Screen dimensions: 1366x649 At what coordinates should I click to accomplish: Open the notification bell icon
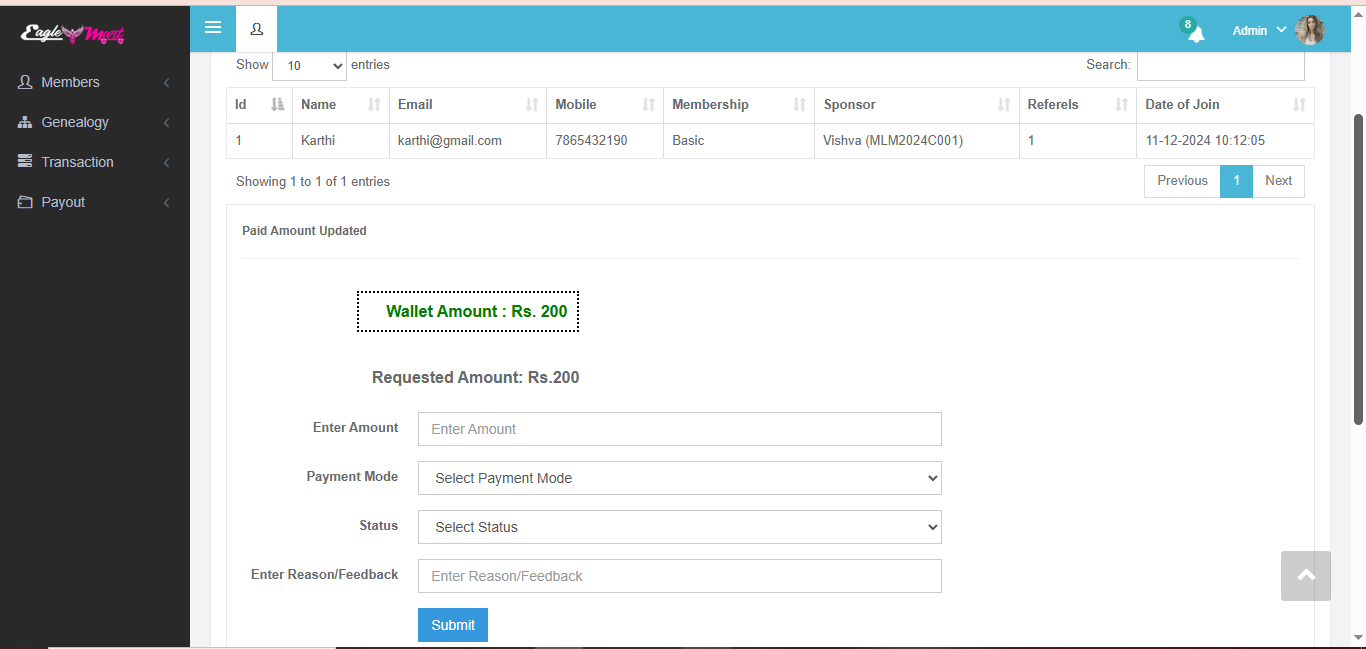point(1195,32)
